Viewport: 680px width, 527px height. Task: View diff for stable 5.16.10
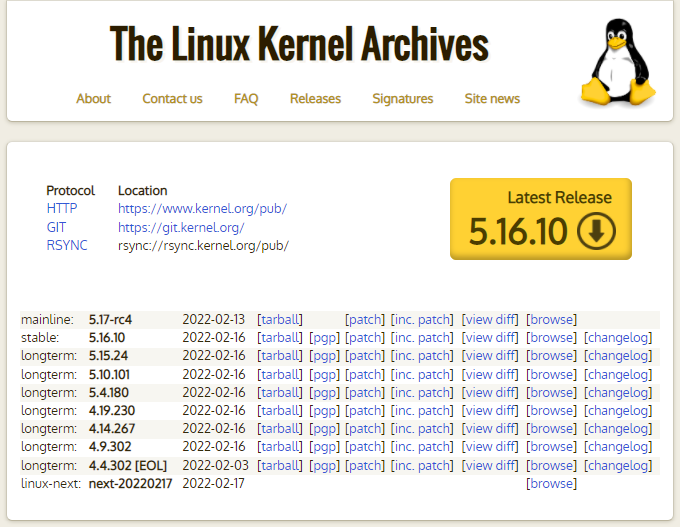[x=490, y=337]
